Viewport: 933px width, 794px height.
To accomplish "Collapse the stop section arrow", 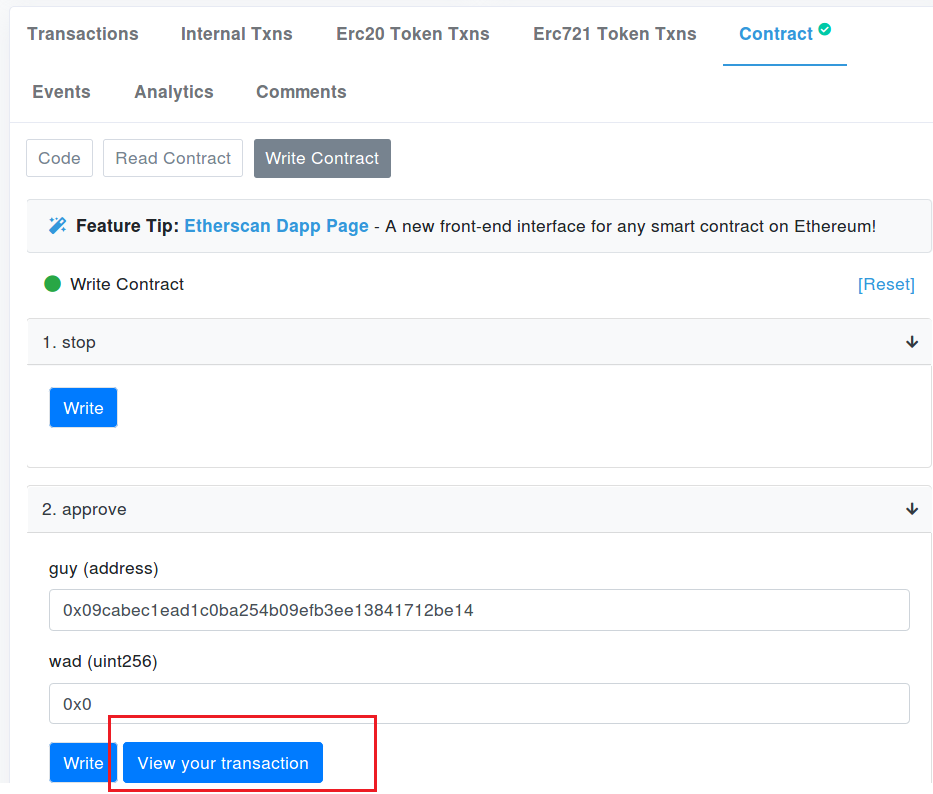I will pos(912,342).
